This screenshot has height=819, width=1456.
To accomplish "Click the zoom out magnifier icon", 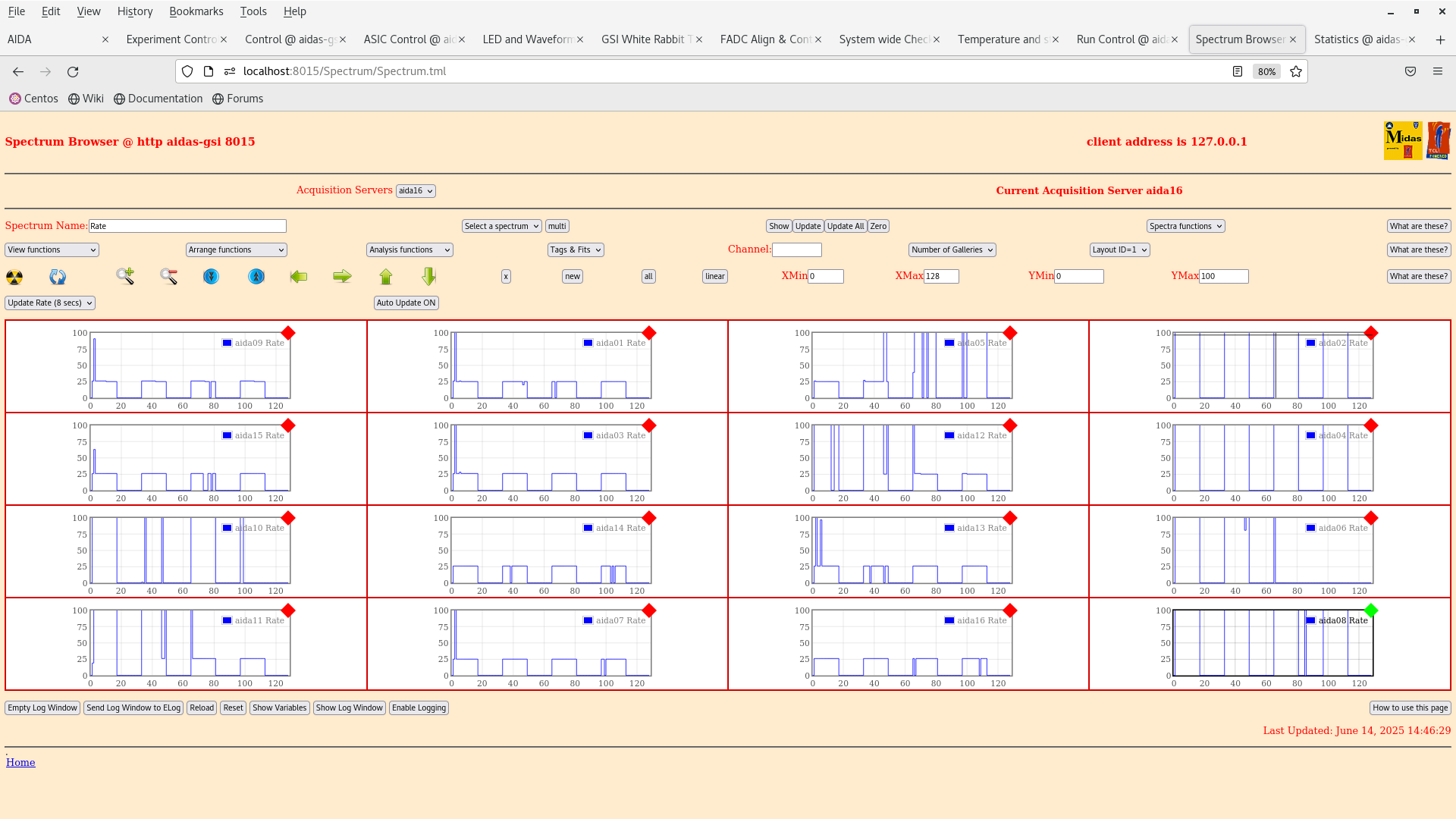I will tap(168, 277).
